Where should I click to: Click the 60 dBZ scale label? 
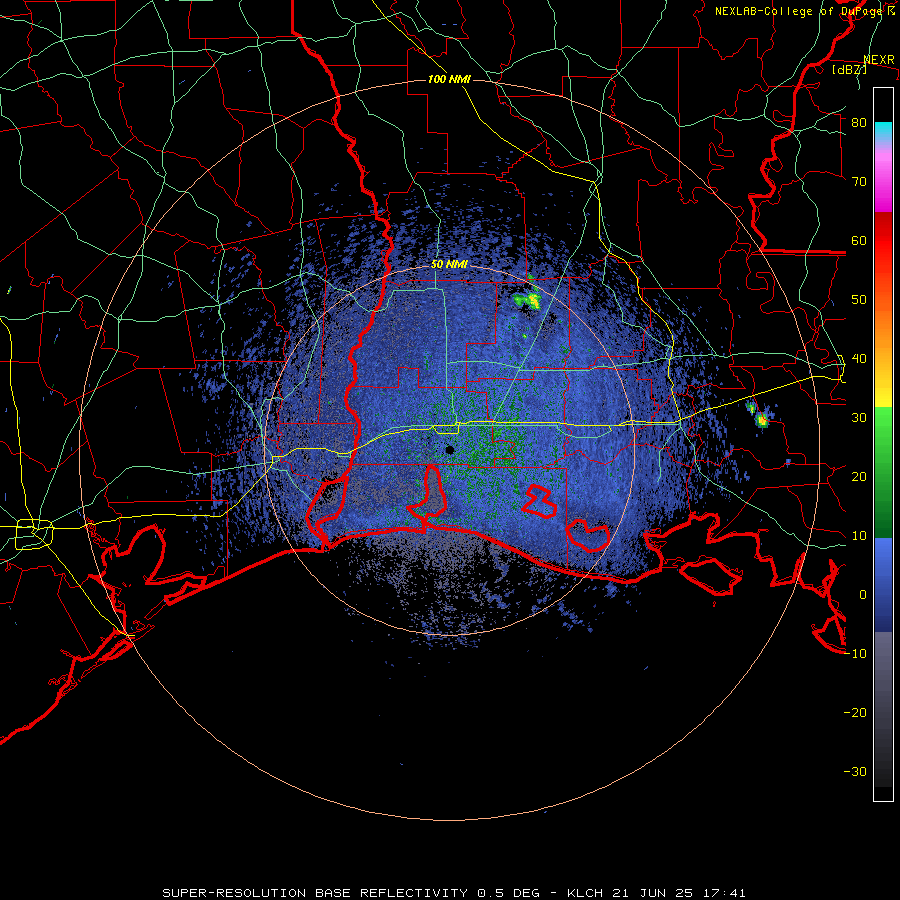(859, 241)
